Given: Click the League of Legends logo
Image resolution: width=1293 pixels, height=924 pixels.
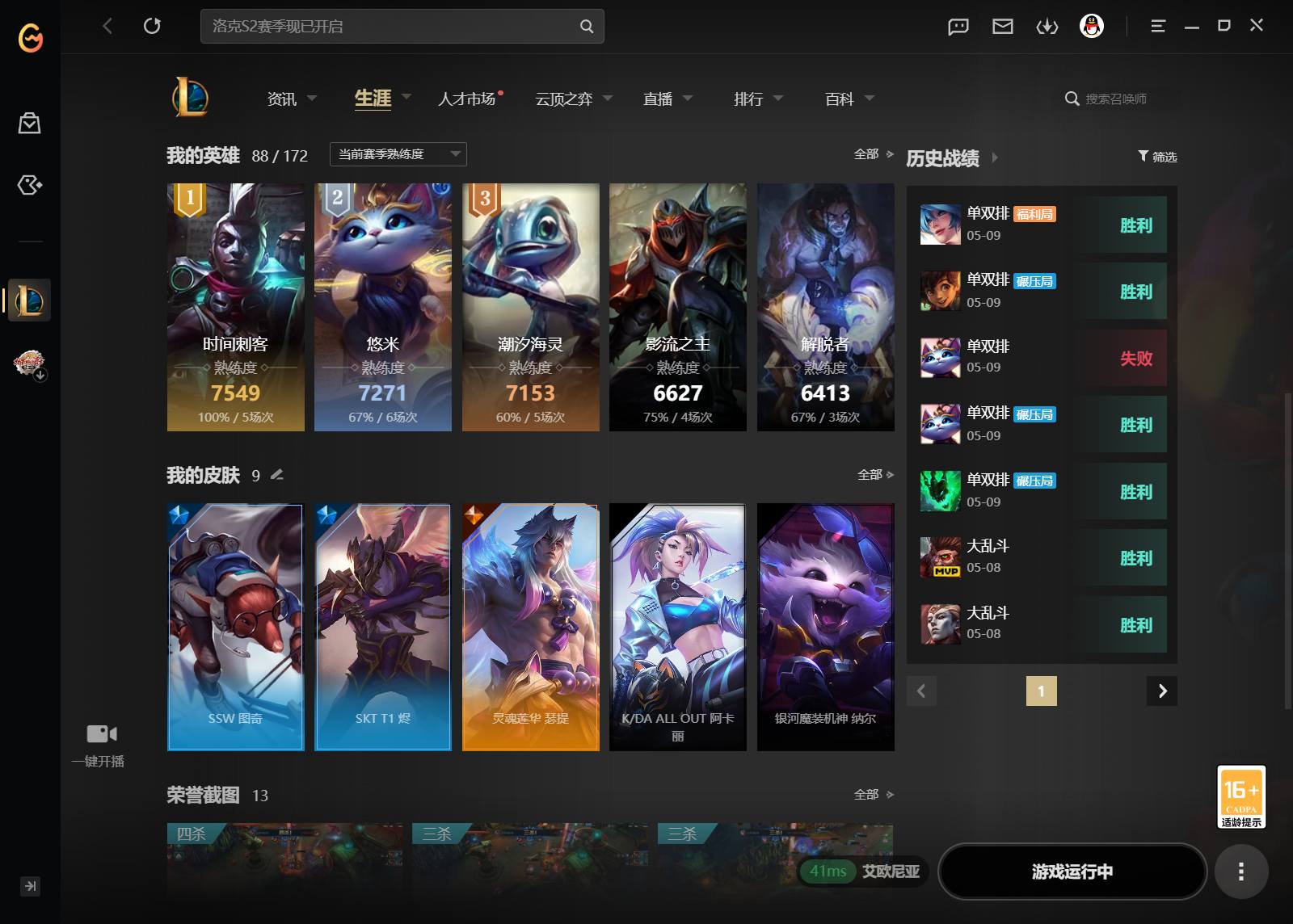Looking at the screenshot, I should pyautogui.click(x=190, y=98).
